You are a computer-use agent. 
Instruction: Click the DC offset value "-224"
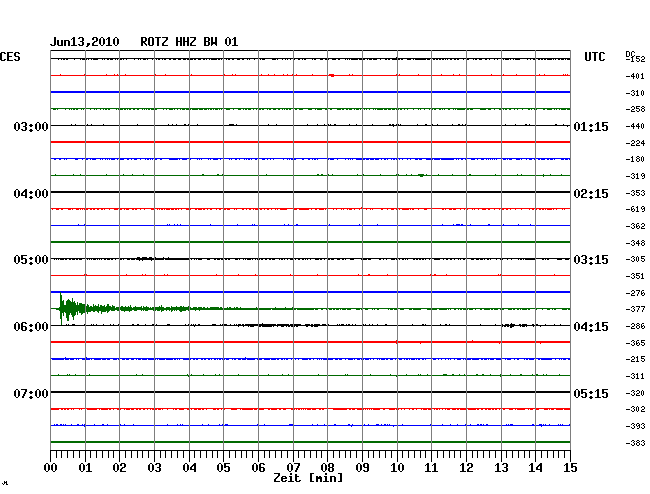pyautogui.click(x=635, y=143)
